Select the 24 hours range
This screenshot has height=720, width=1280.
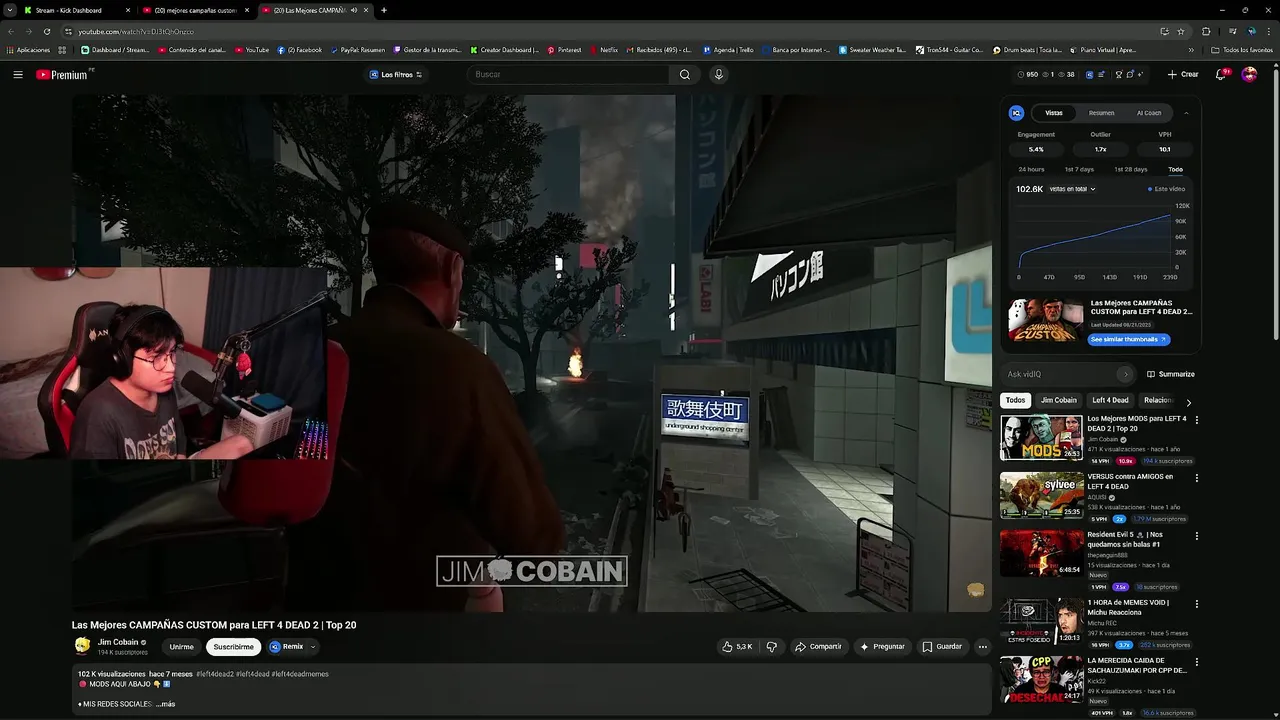1031,169
